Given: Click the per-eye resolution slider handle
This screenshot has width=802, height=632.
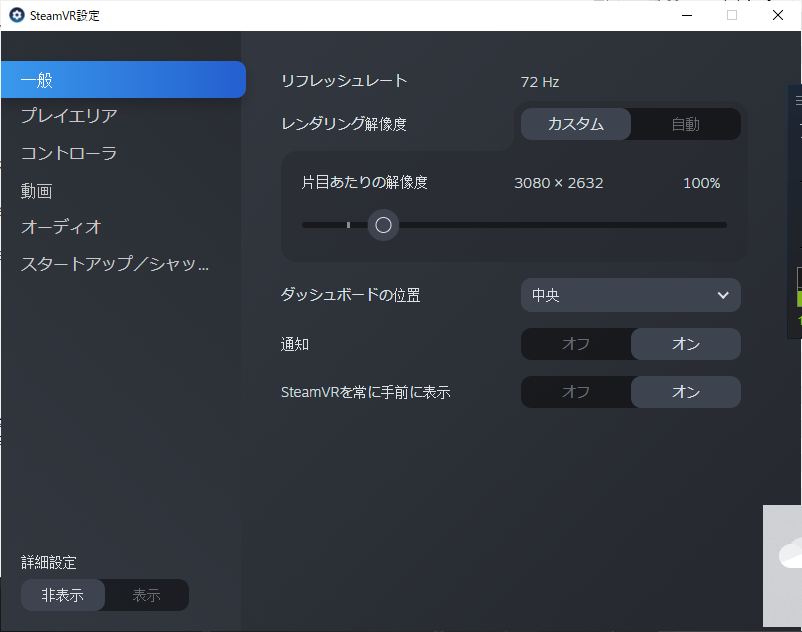Looking at the screenshot, I should 383,225.
